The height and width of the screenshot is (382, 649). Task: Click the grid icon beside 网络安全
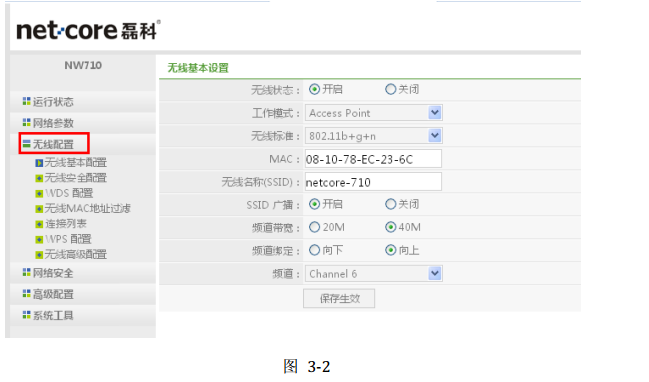(x=26, y=272)
